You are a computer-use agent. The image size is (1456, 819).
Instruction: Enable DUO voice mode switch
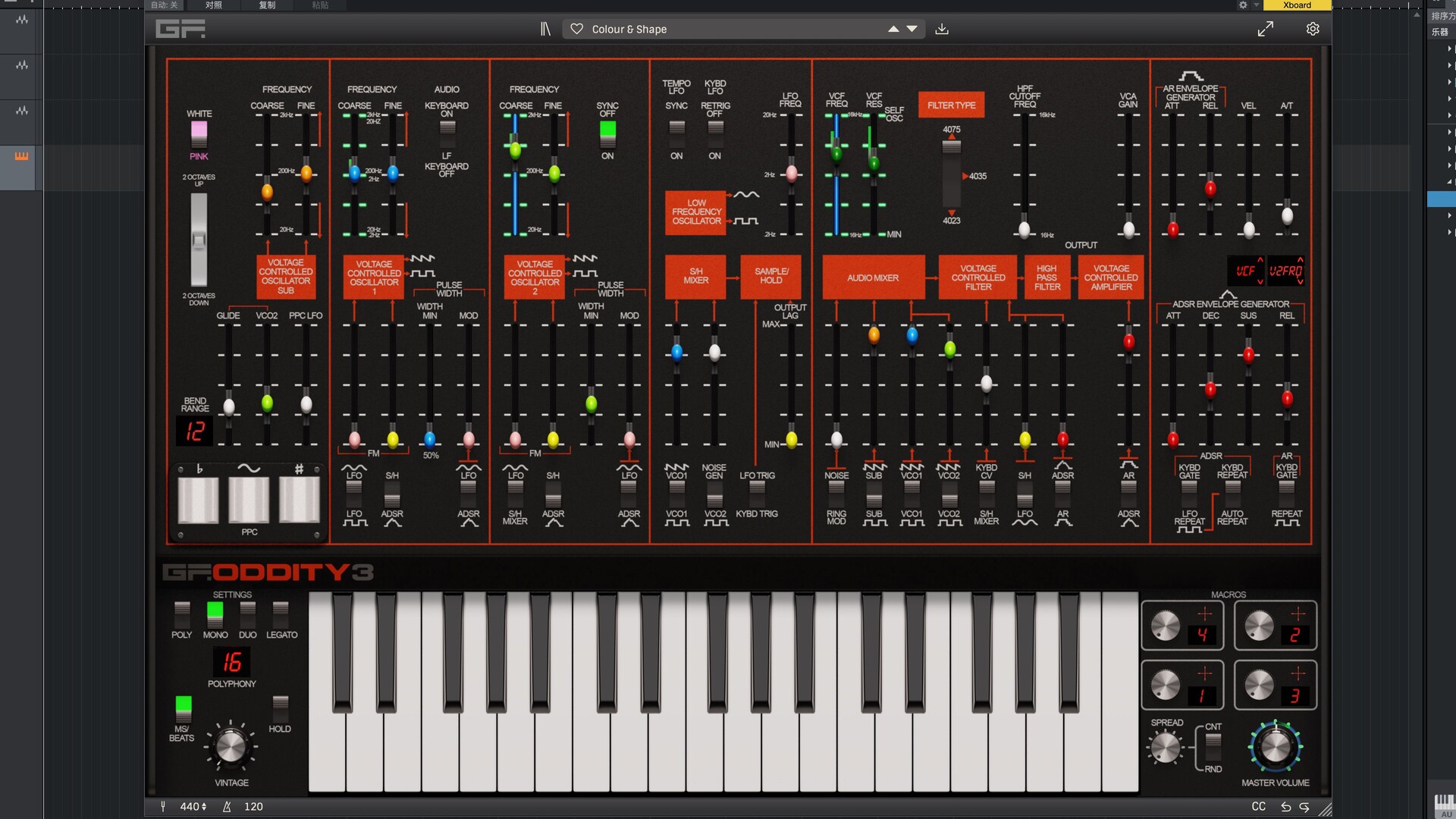248,615
